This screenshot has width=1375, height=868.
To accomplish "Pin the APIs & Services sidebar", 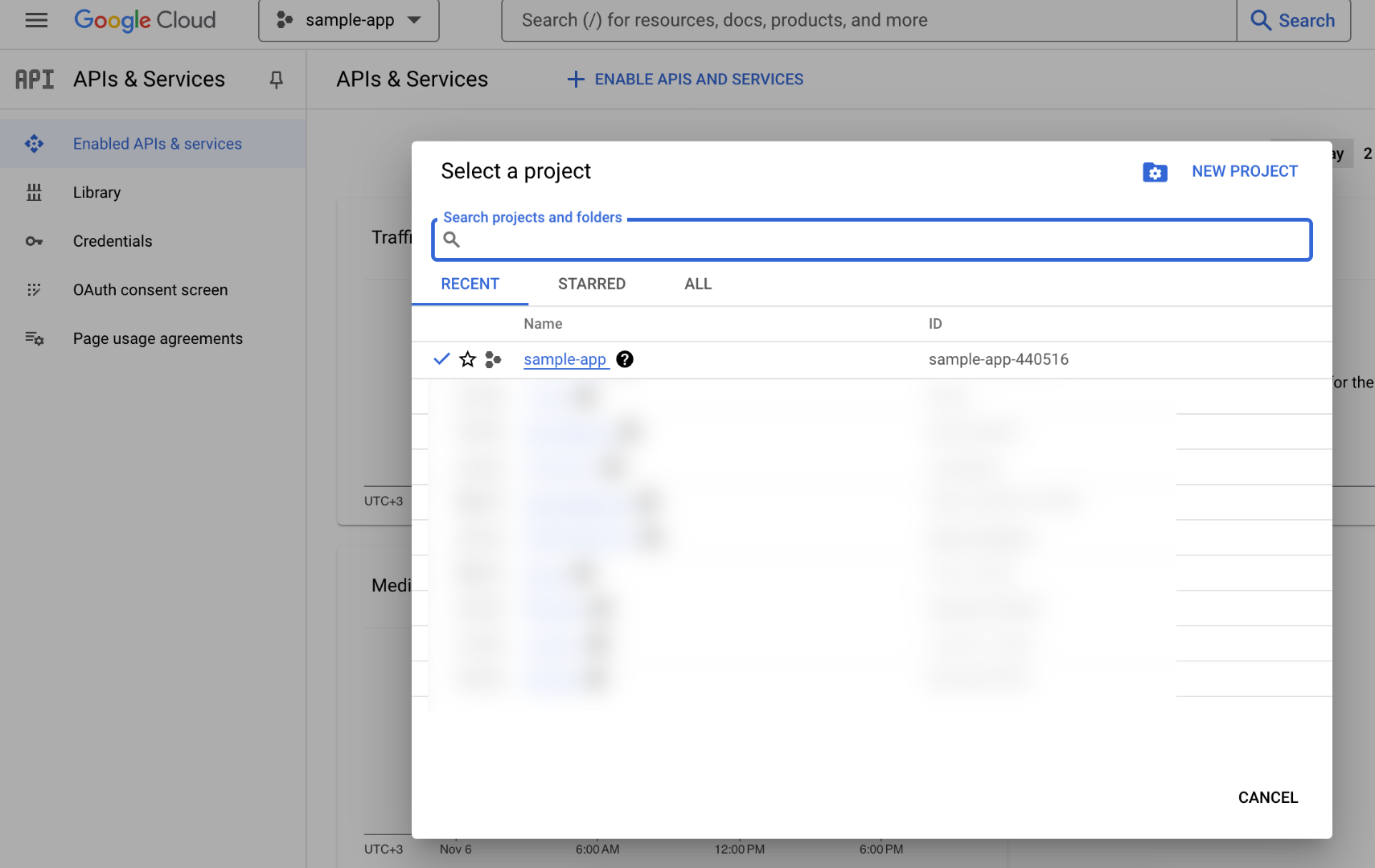I will pyautogui.click(x=276, y=80).
